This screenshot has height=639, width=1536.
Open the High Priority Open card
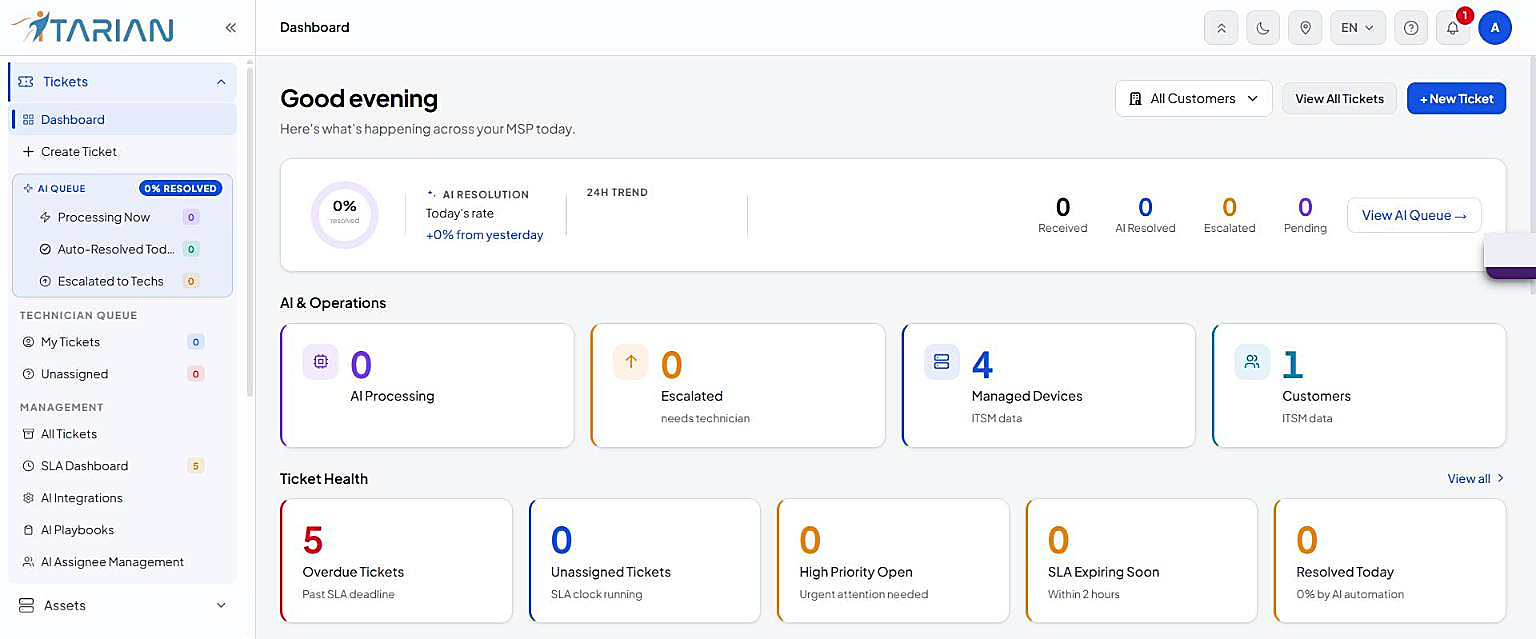pyautogui.click(x=893, y=560)
